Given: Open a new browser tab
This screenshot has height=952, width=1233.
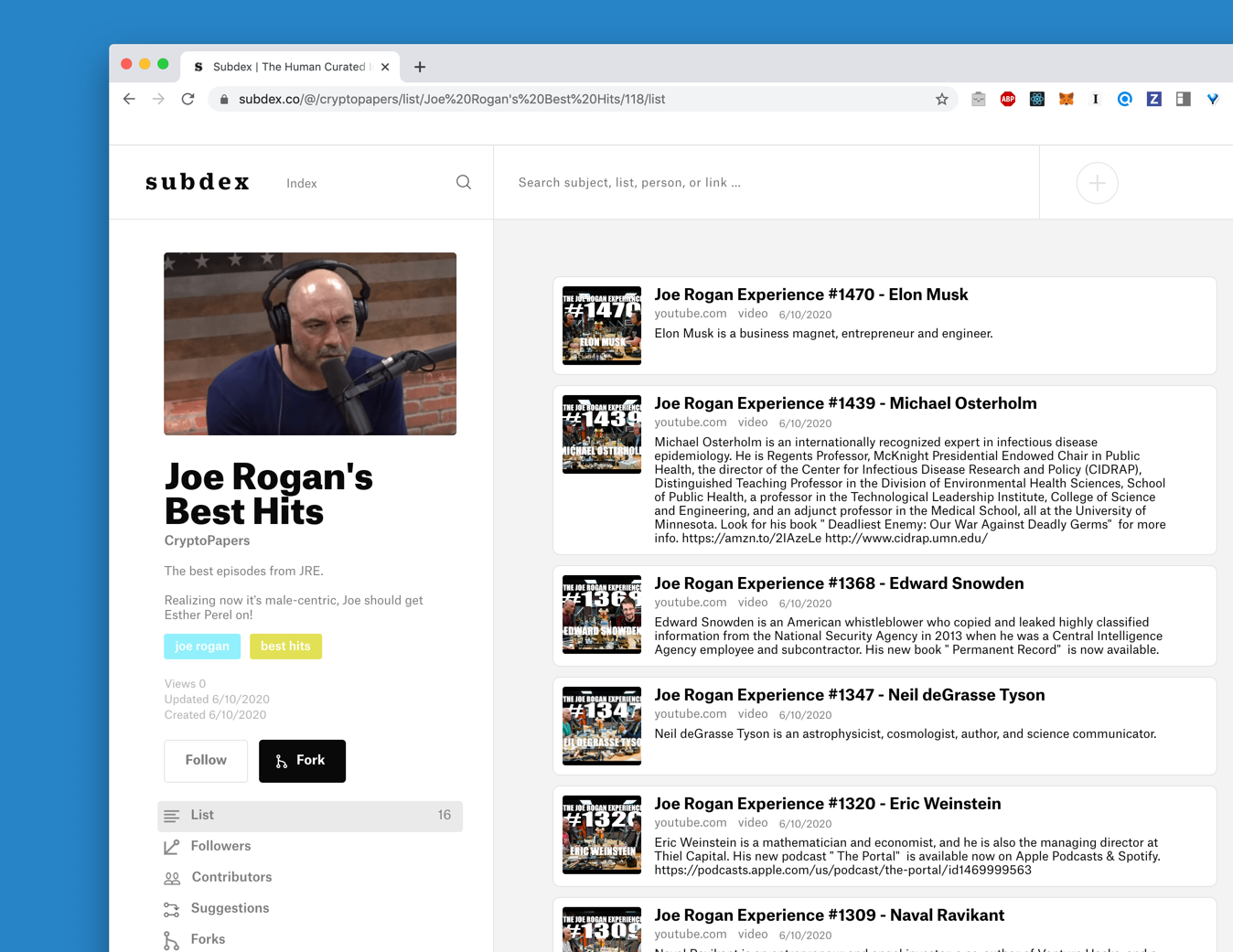Looking at the screenshot, I should coord(420,67).
